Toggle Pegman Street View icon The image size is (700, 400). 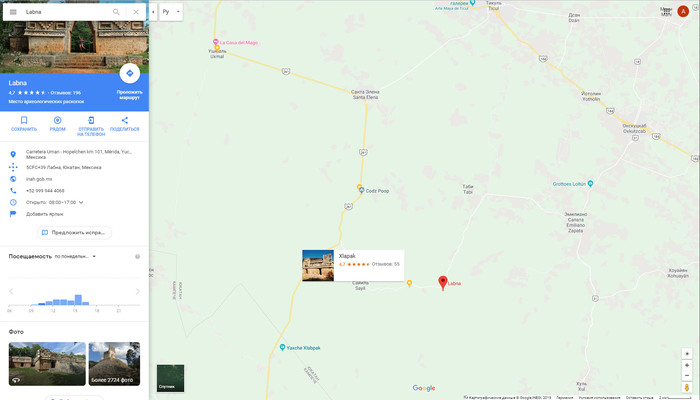[687, 388]
